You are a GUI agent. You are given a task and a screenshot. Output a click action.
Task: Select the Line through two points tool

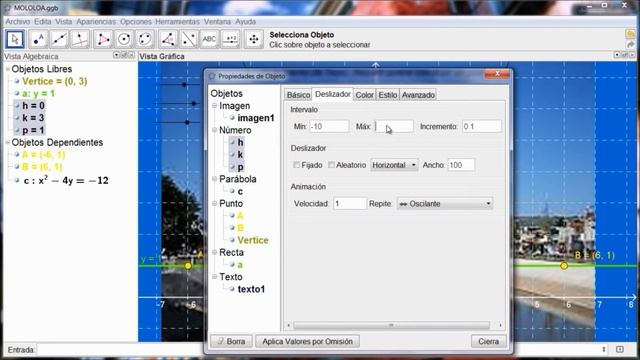pyautogui.click(x=59, y=39)
